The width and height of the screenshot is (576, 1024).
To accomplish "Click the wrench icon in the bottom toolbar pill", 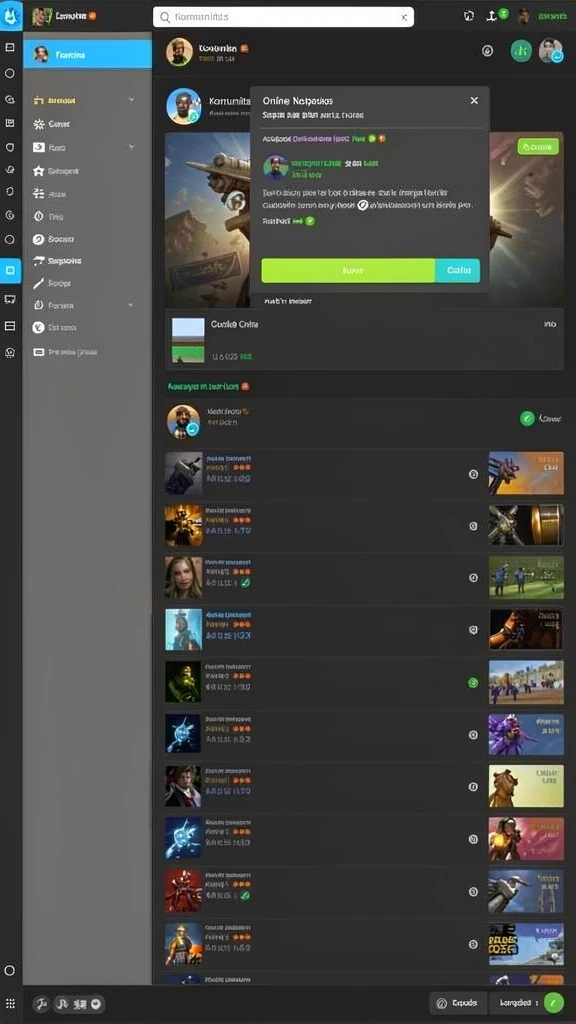I will [41, 1004].
